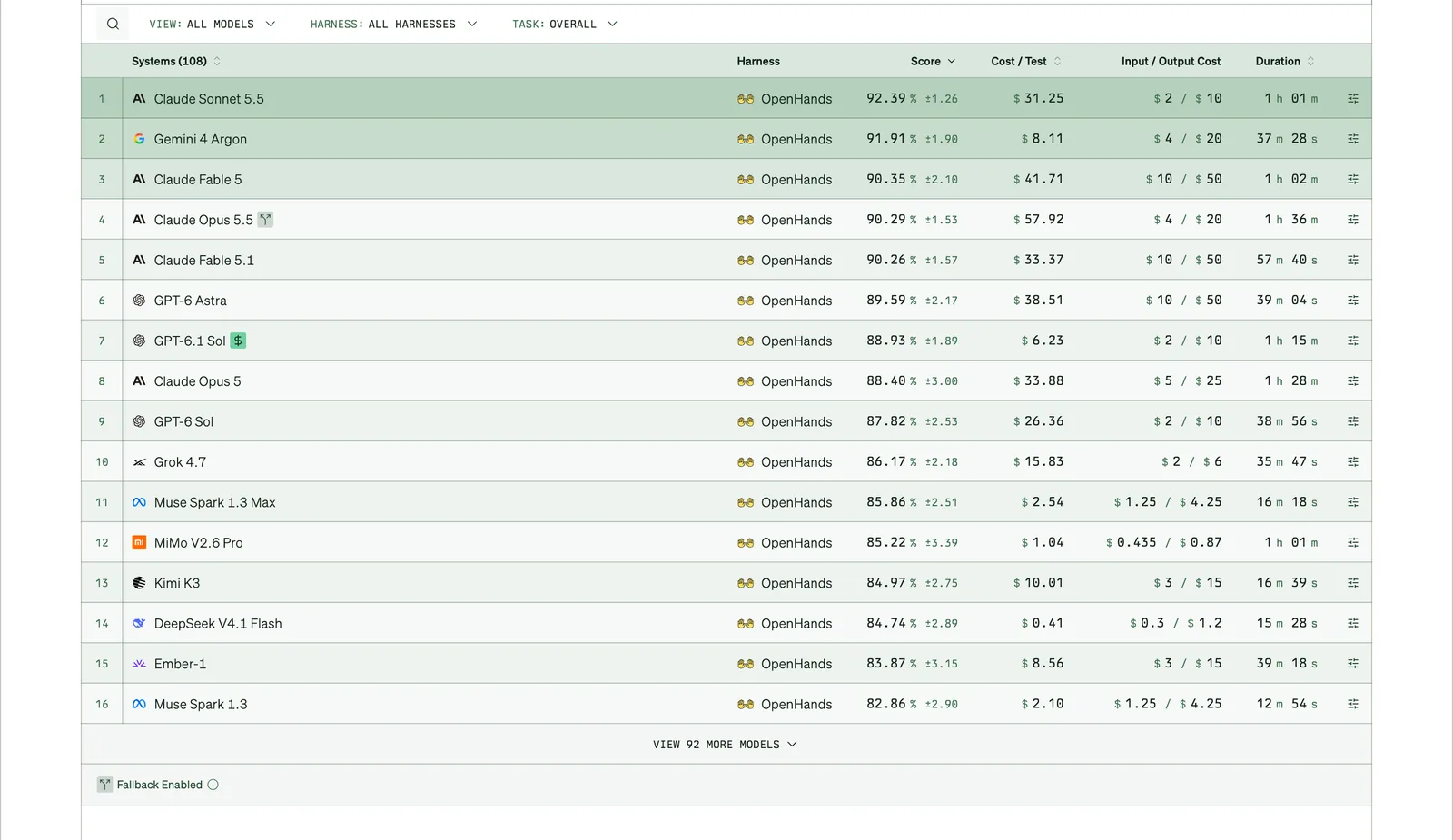The width and height of the screenshot is (1453, 840).
Task: Open details icon for Claude Fable 5.1 row
Action: pos(1353,261)
